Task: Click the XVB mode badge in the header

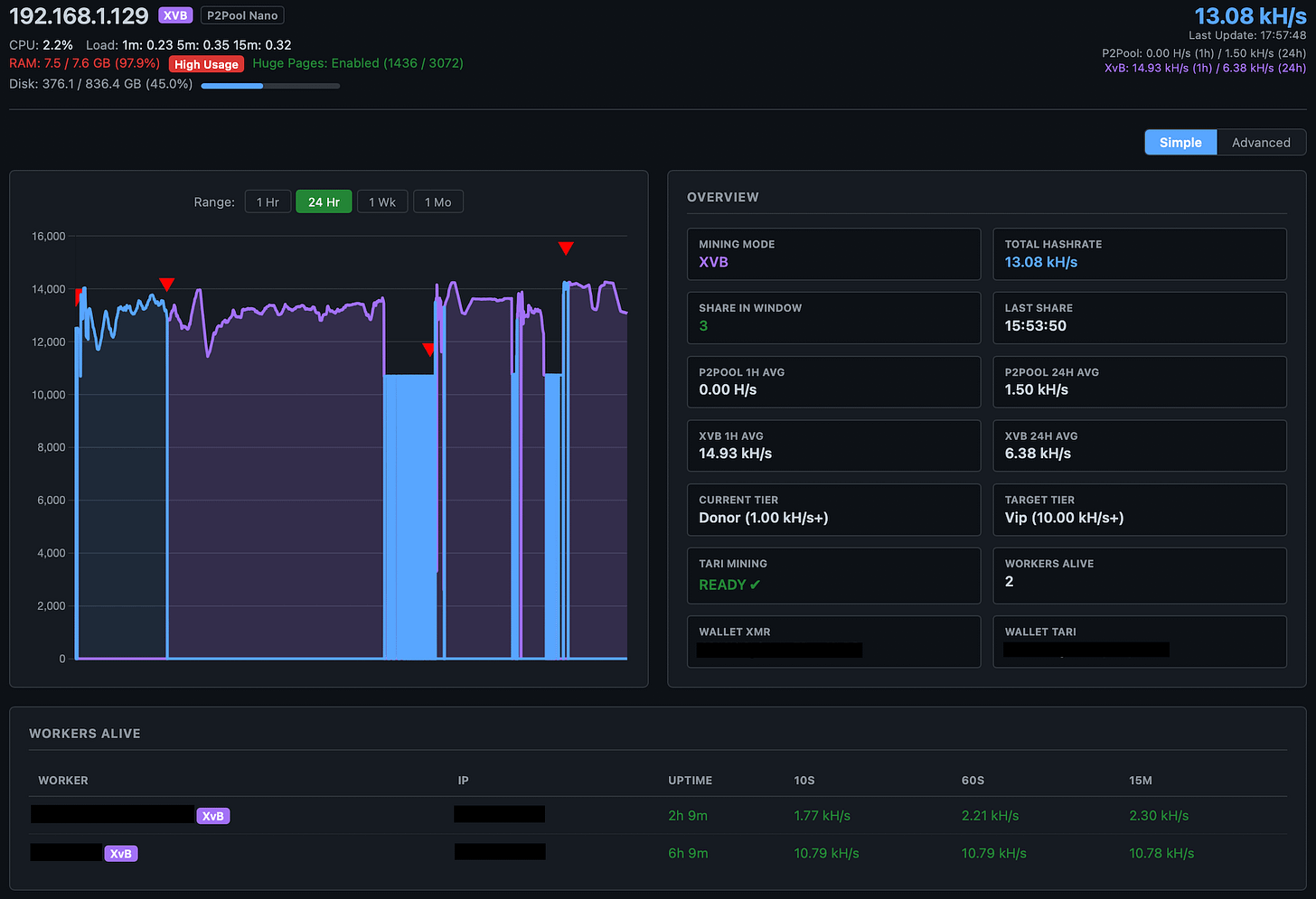Action: [175, 14]
